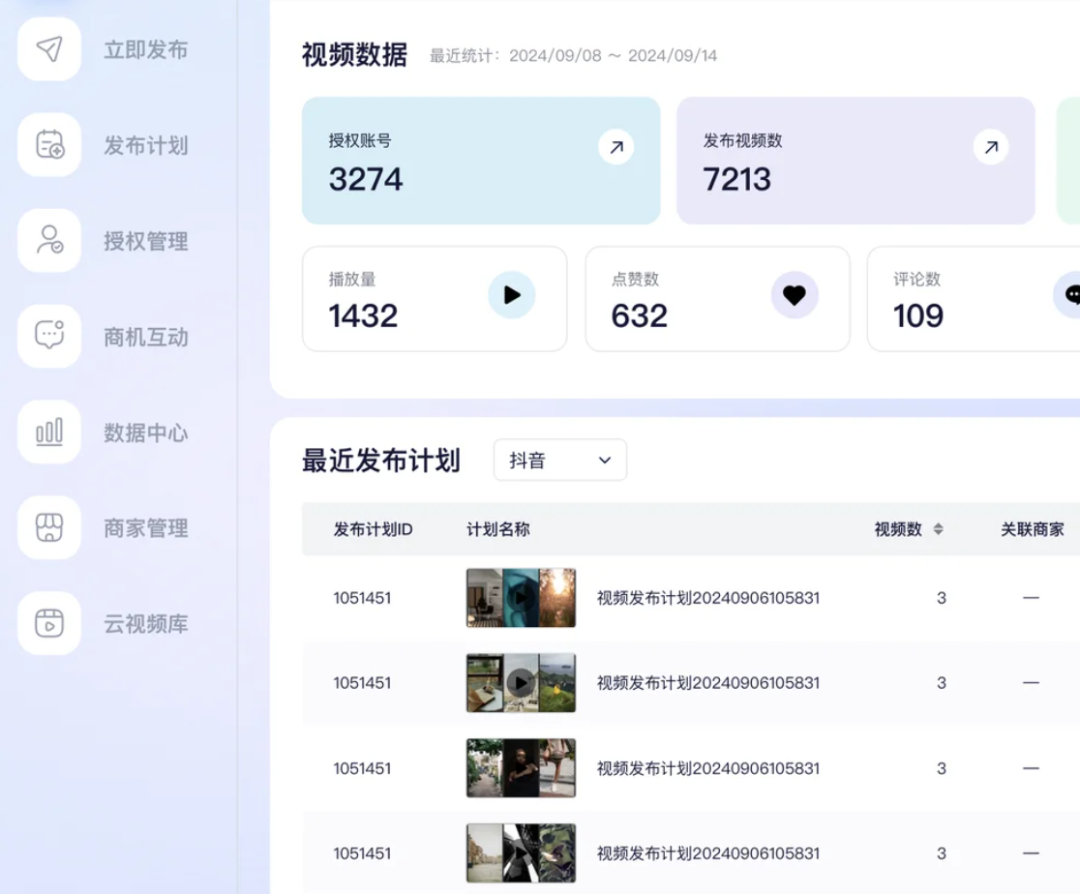Click the 授权管理 sidebar icon
The image size is (1080, 894).
(x=48, y=241)
